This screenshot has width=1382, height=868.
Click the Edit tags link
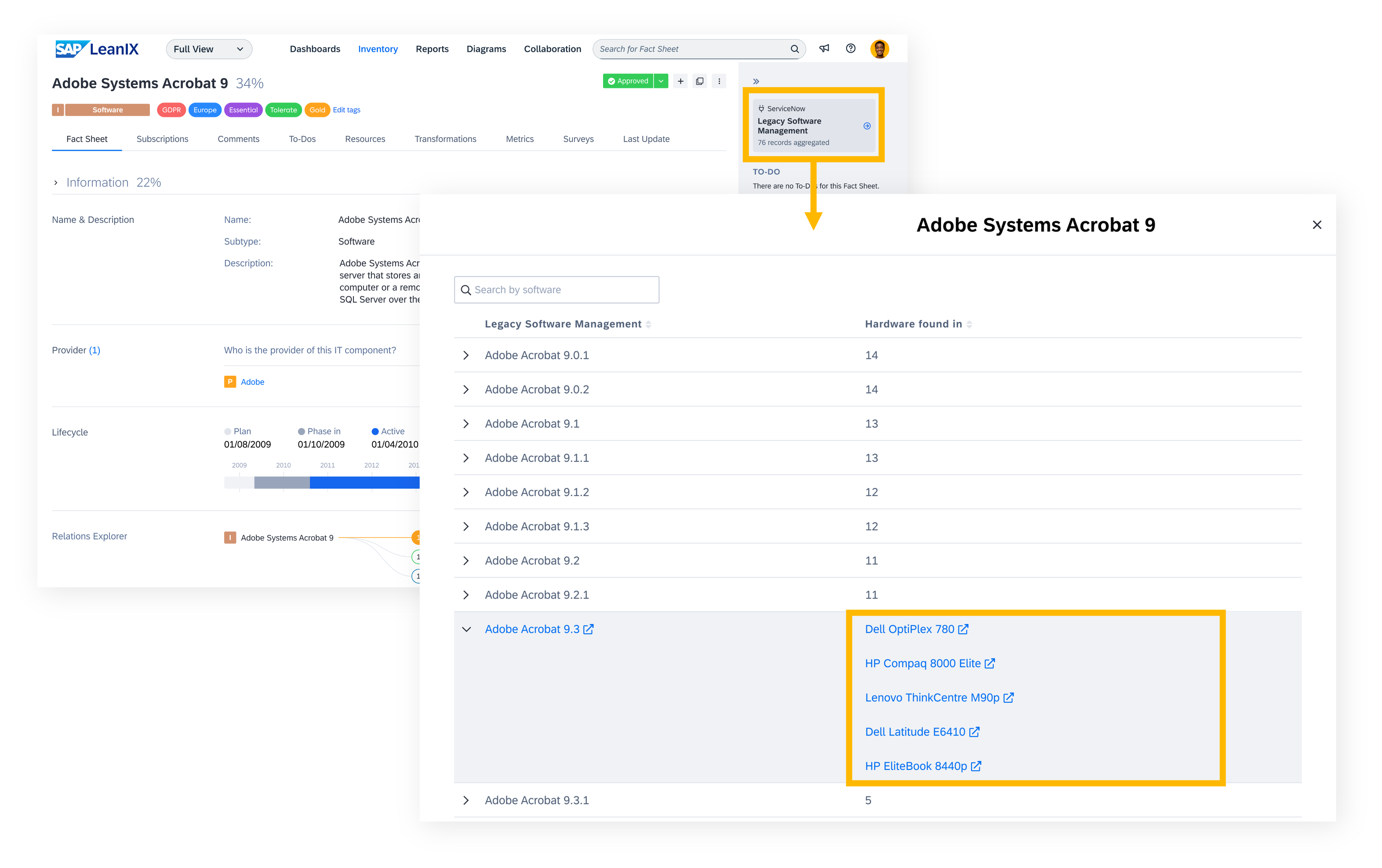[347, 109]
